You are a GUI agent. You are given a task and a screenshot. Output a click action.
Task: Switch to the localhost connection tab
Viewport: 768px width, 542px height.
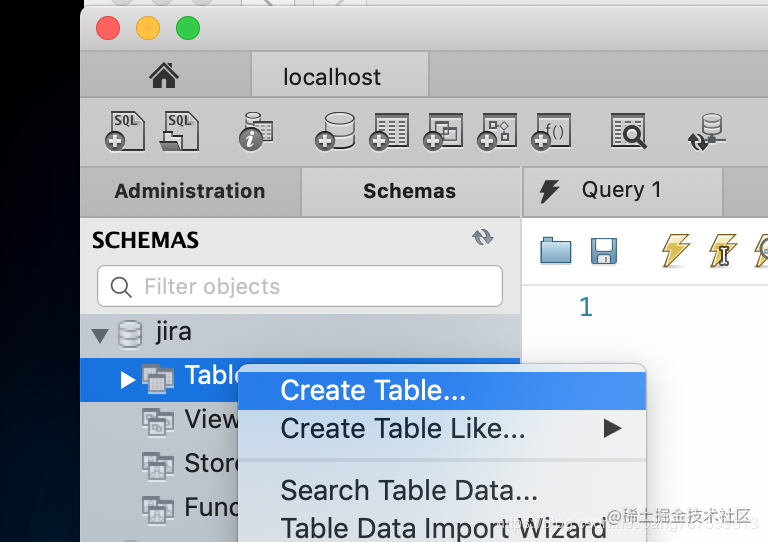point(340,75)
